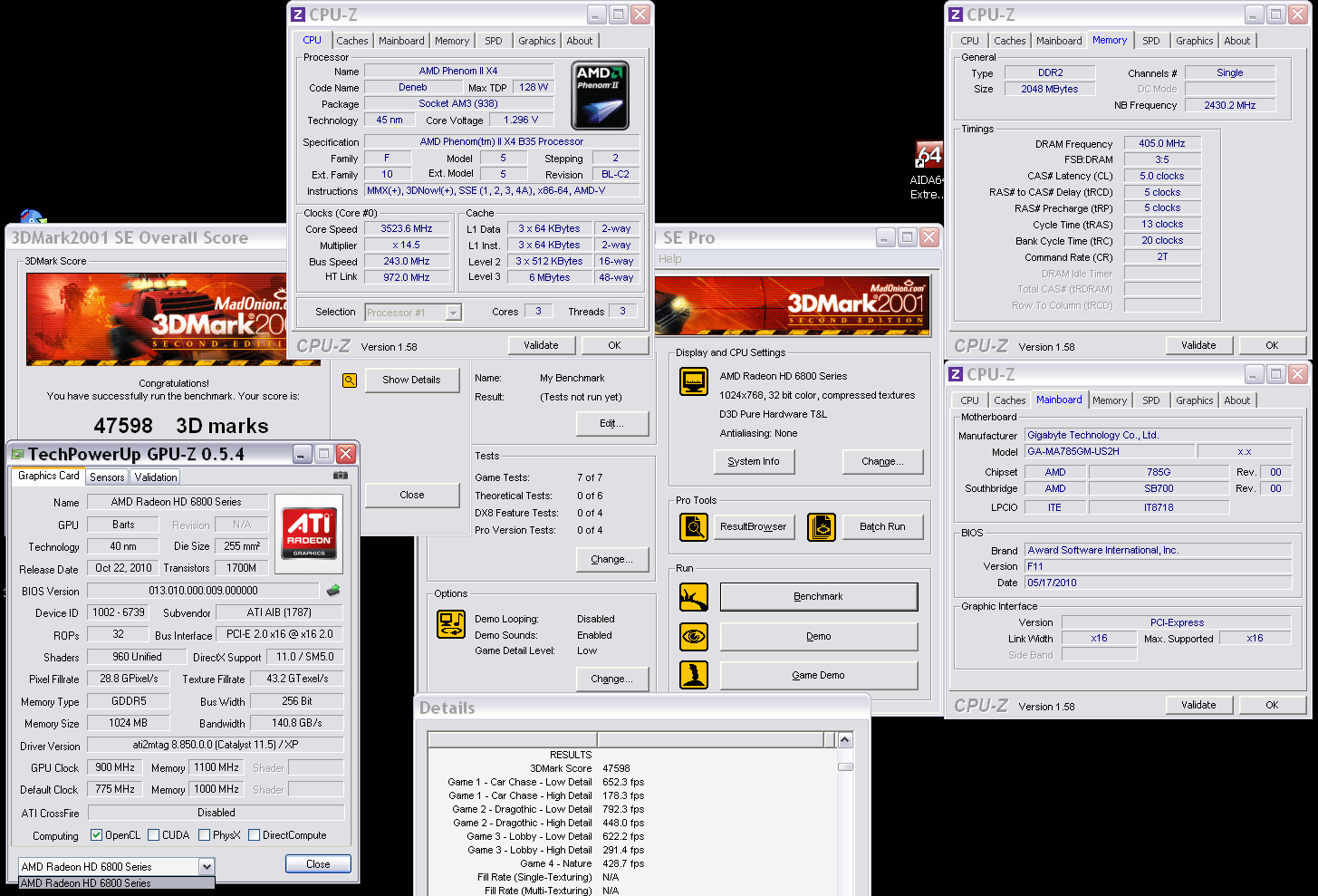Image resolution: width=1318 pixels, height=896 pixels.
Task: Toggle the DirectCompute checkbox
Action: pos(255,835)
